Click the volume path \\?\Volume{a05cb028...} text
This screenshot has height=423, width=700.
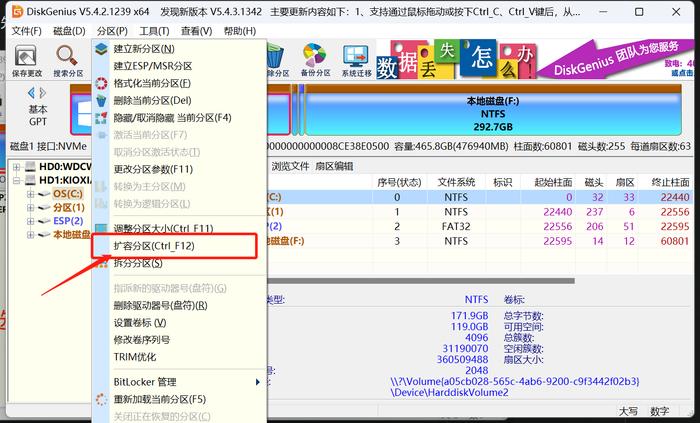tap(515, 382)
